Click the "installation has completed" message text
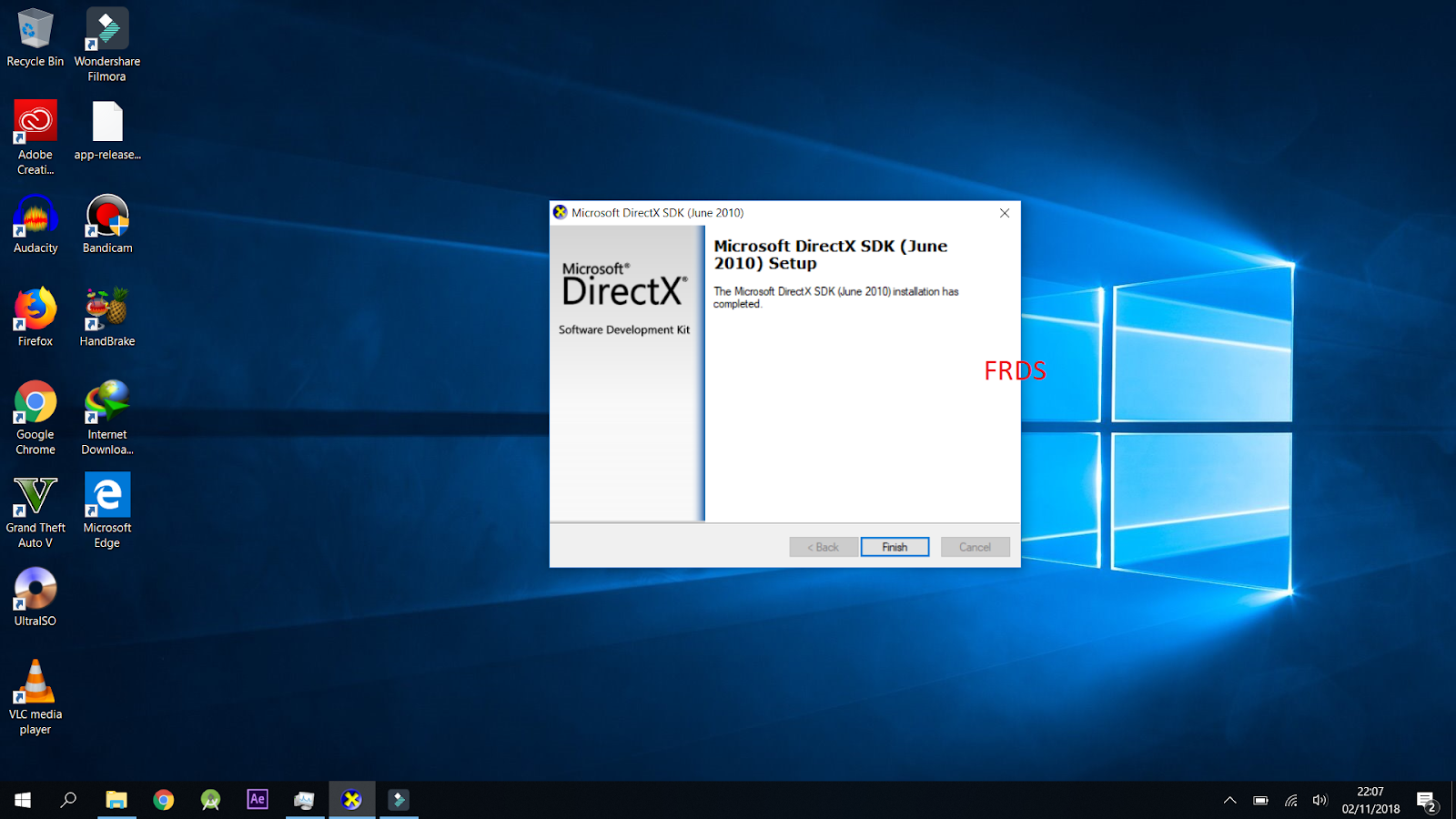 tap(835, 298)
